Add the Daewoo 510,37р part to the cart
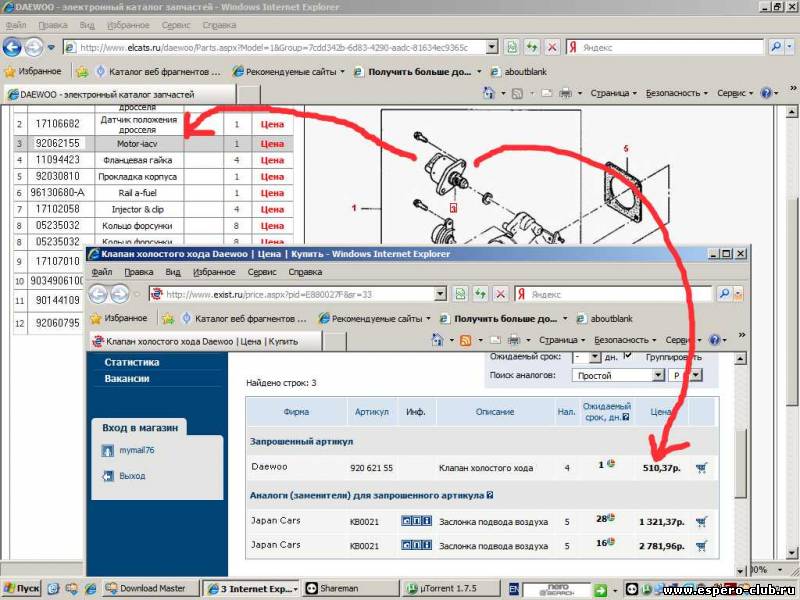The image size is (800, 600). pyautogui.click(x=702, y=468)
